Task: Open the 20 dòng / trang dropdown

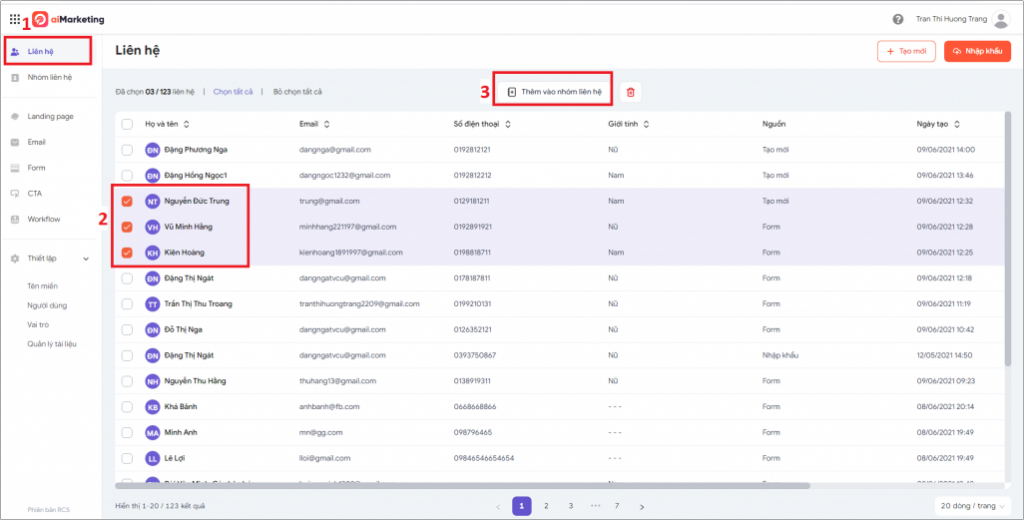Action: point(972,506)
